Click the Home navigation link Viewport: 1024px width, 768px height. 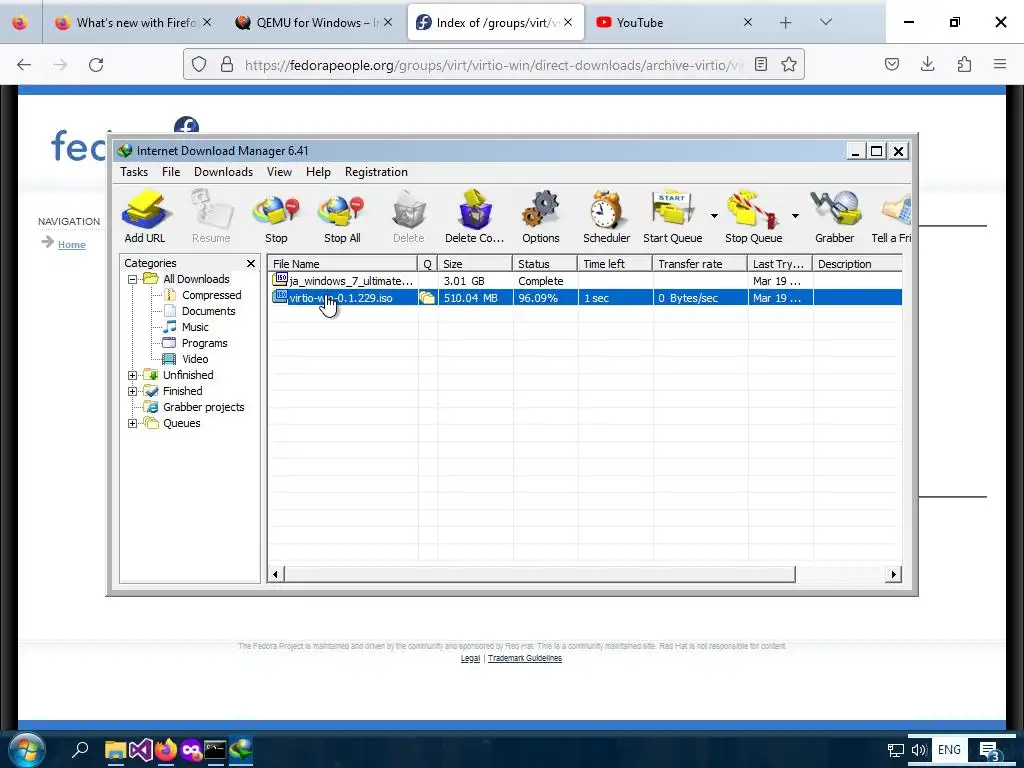pyautogui.click(x=72, y=245)
